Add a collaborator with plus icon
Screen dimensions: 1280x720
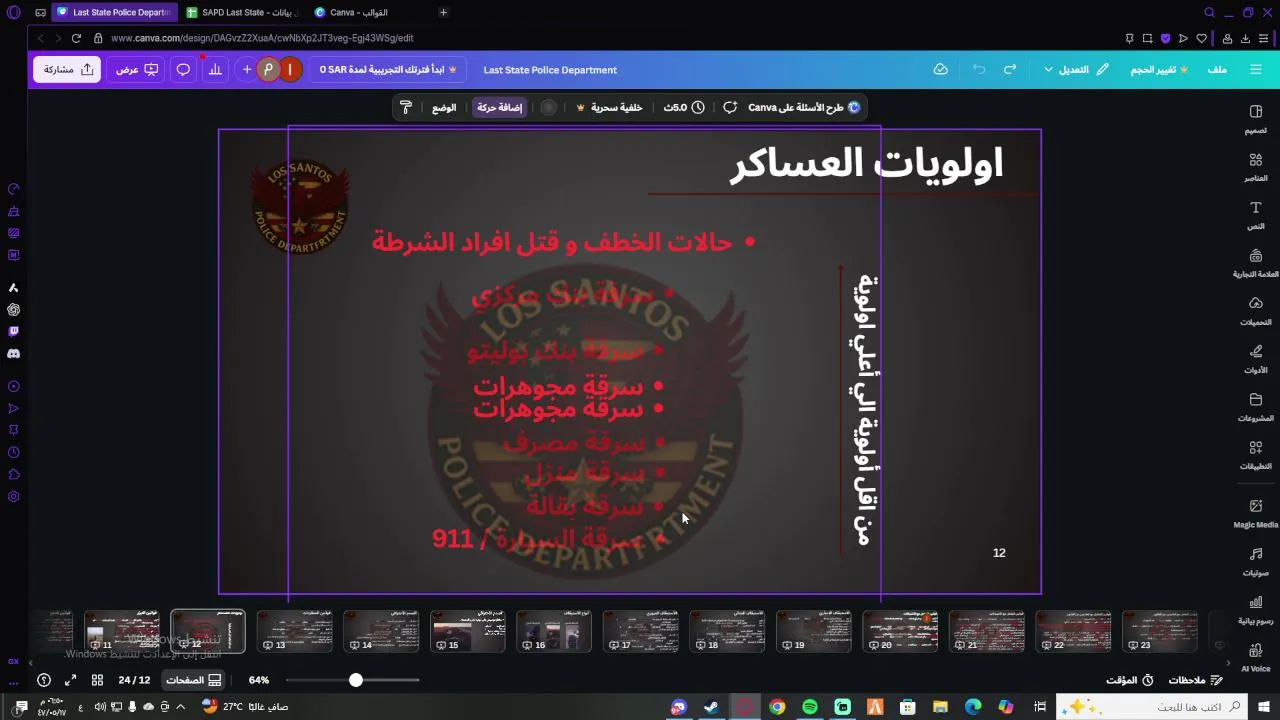point(247,70)
